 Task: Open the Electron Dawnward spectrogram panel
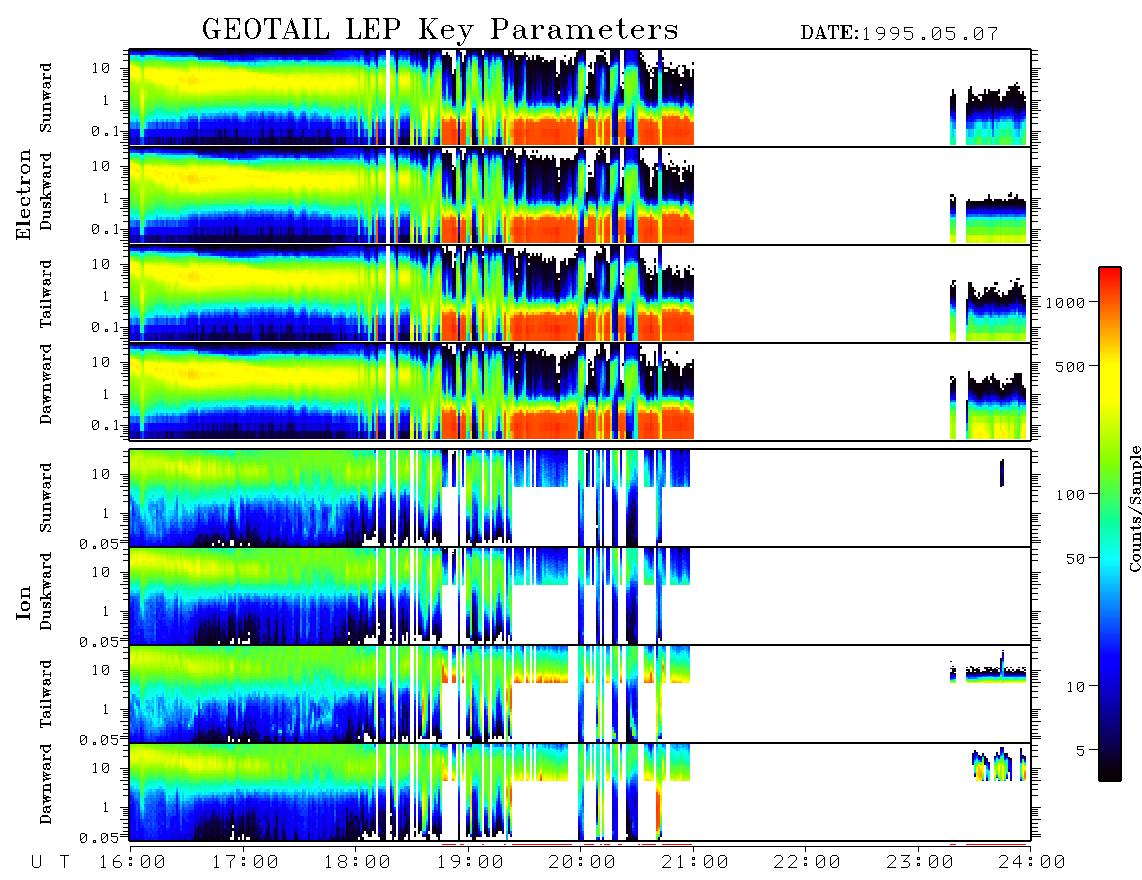click(x=580, y=391)
